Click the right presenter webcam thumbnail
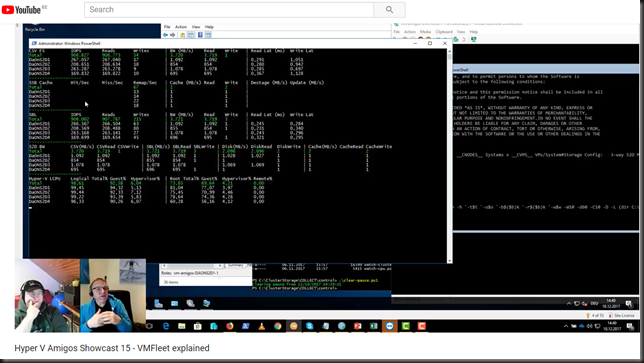Screen dimensions: 644x363 pos(113,295)
